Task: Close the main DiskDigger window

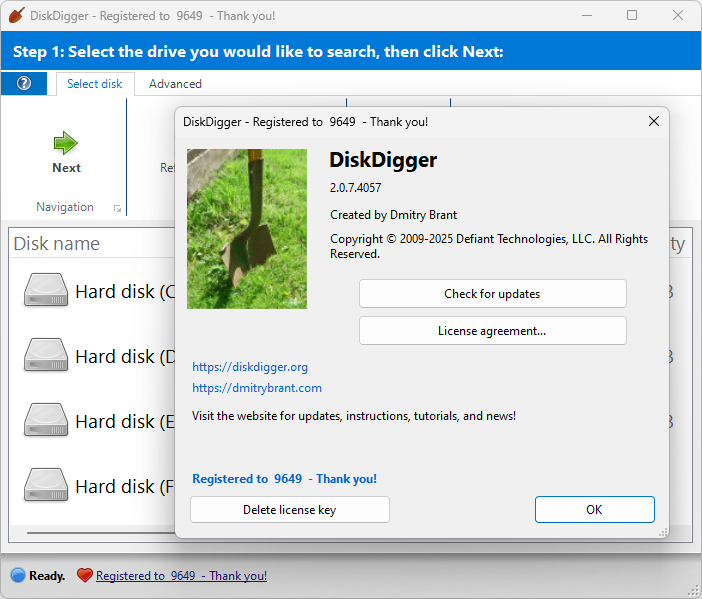Action: point(678,15)
